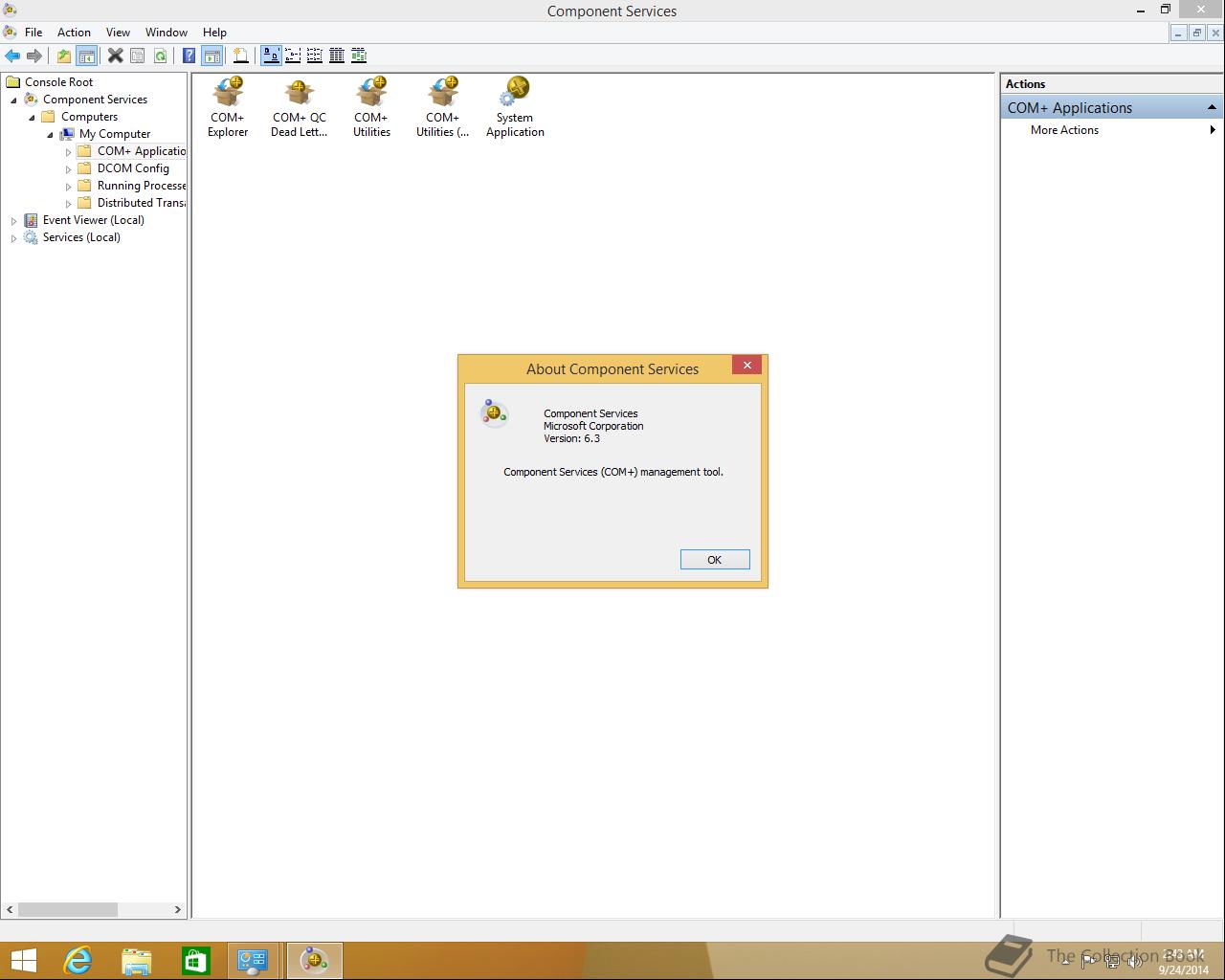Select Component Services in the tree
The width and height of the screenshot is (1225, 980).
[95, 100]
